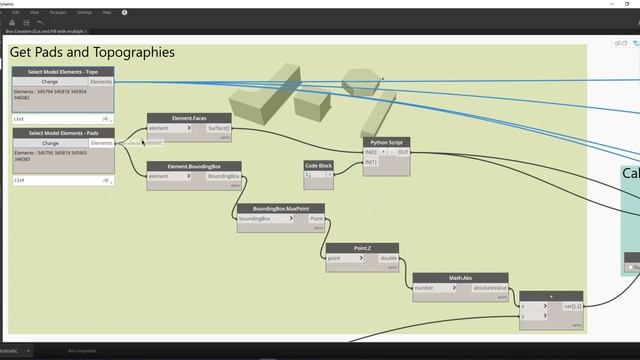Screen dimensions: 640x360
Task: Expand element port chevron on Element.BoundingBox
Action: pos(189,176)
